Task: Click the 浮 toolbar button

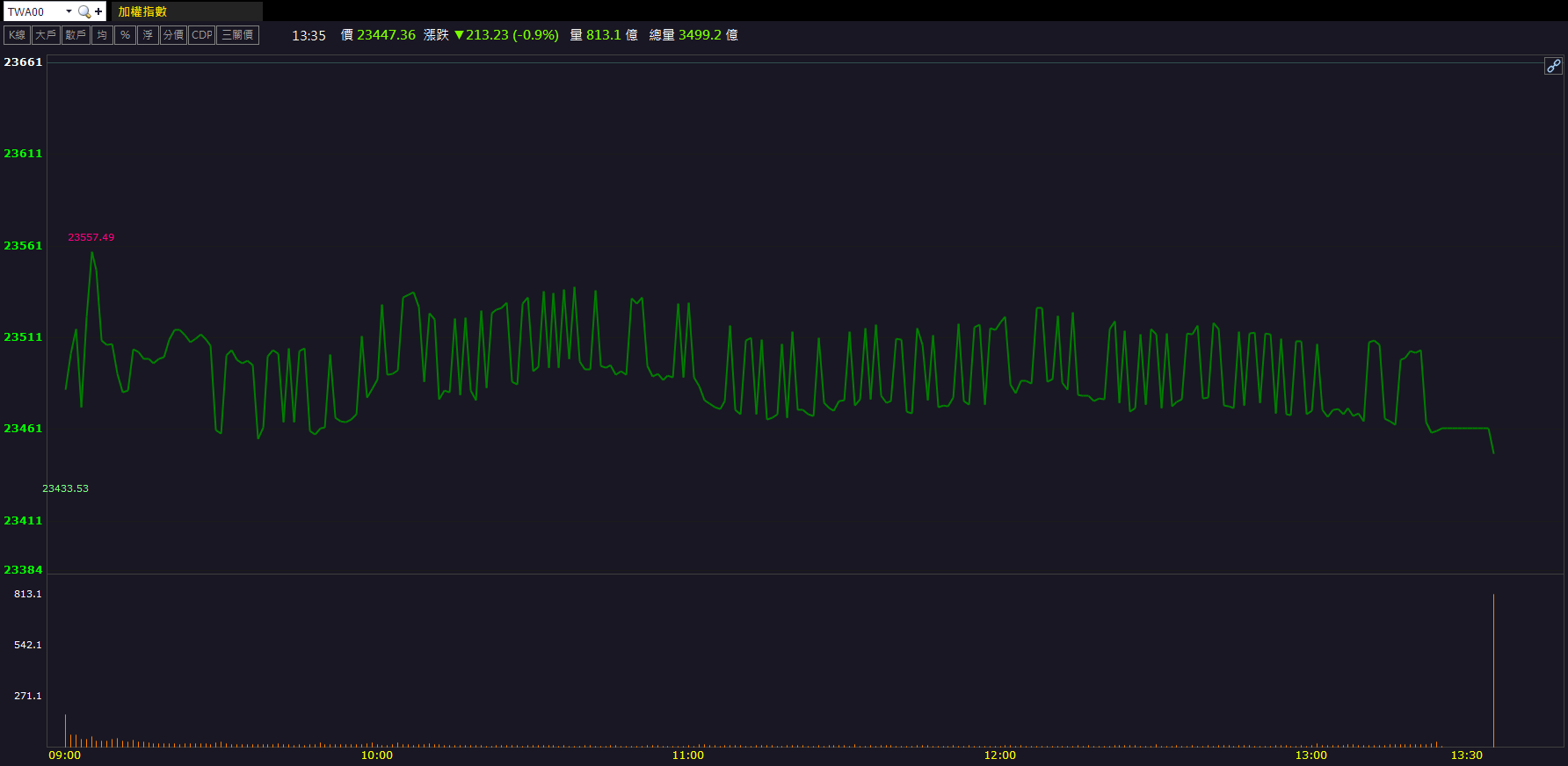Action: tap(148, 35)
